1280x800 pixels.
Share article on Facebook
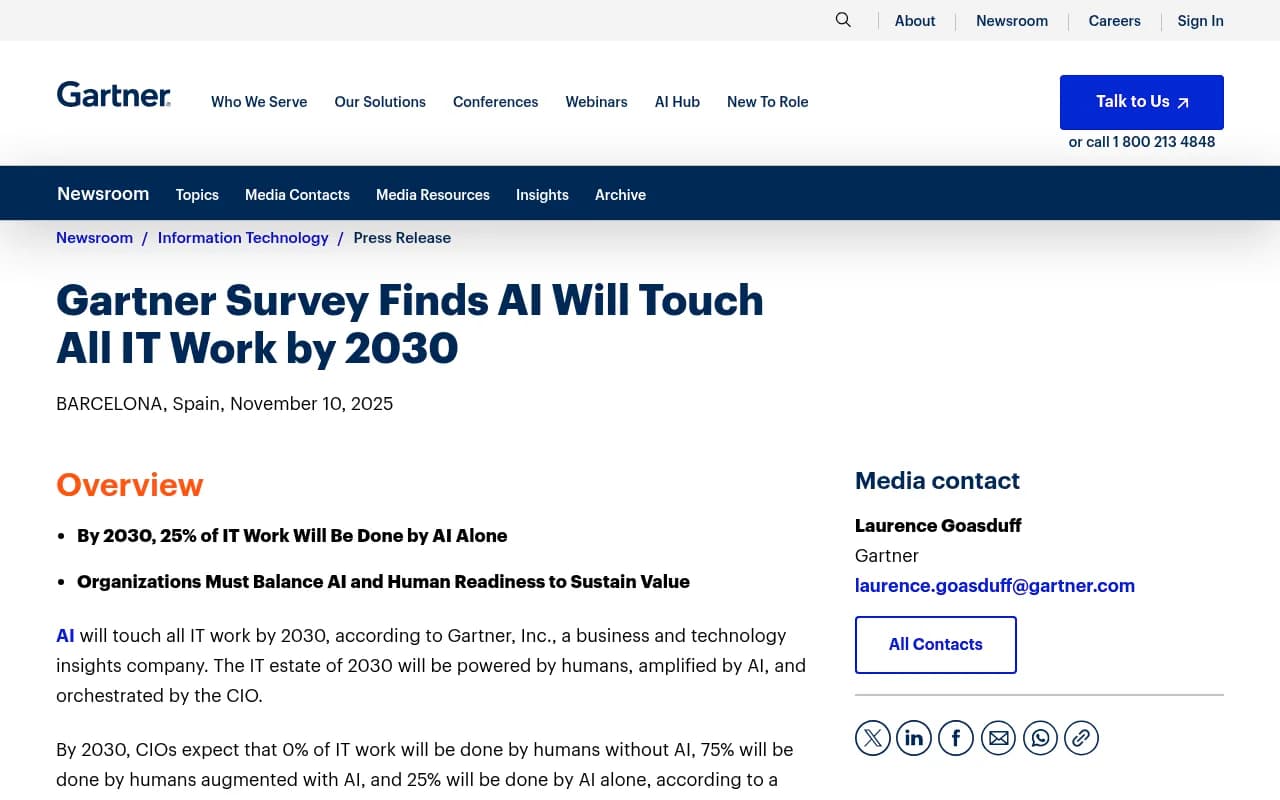pyautogui.click(x=956, y=737)
